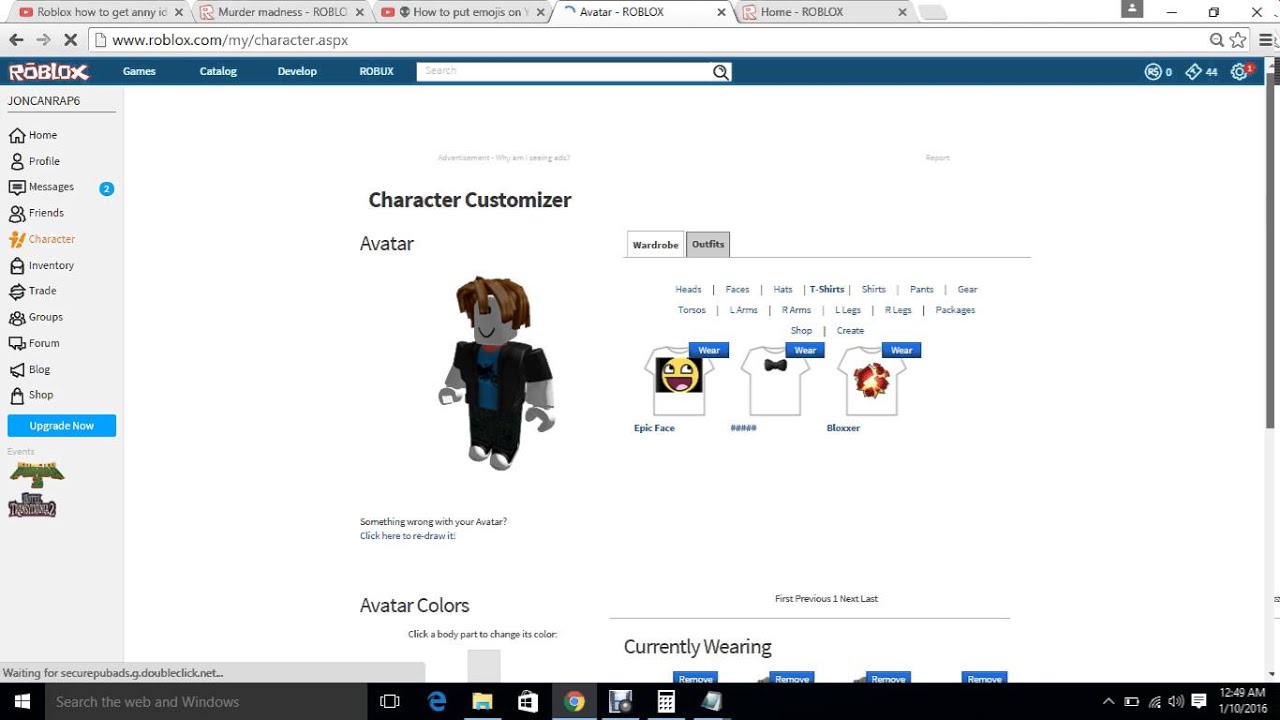Viewport: 1280px width, 720px height.
Task: Click the Windows Start button
Action: pyautogui.click(x=21, y=701)
